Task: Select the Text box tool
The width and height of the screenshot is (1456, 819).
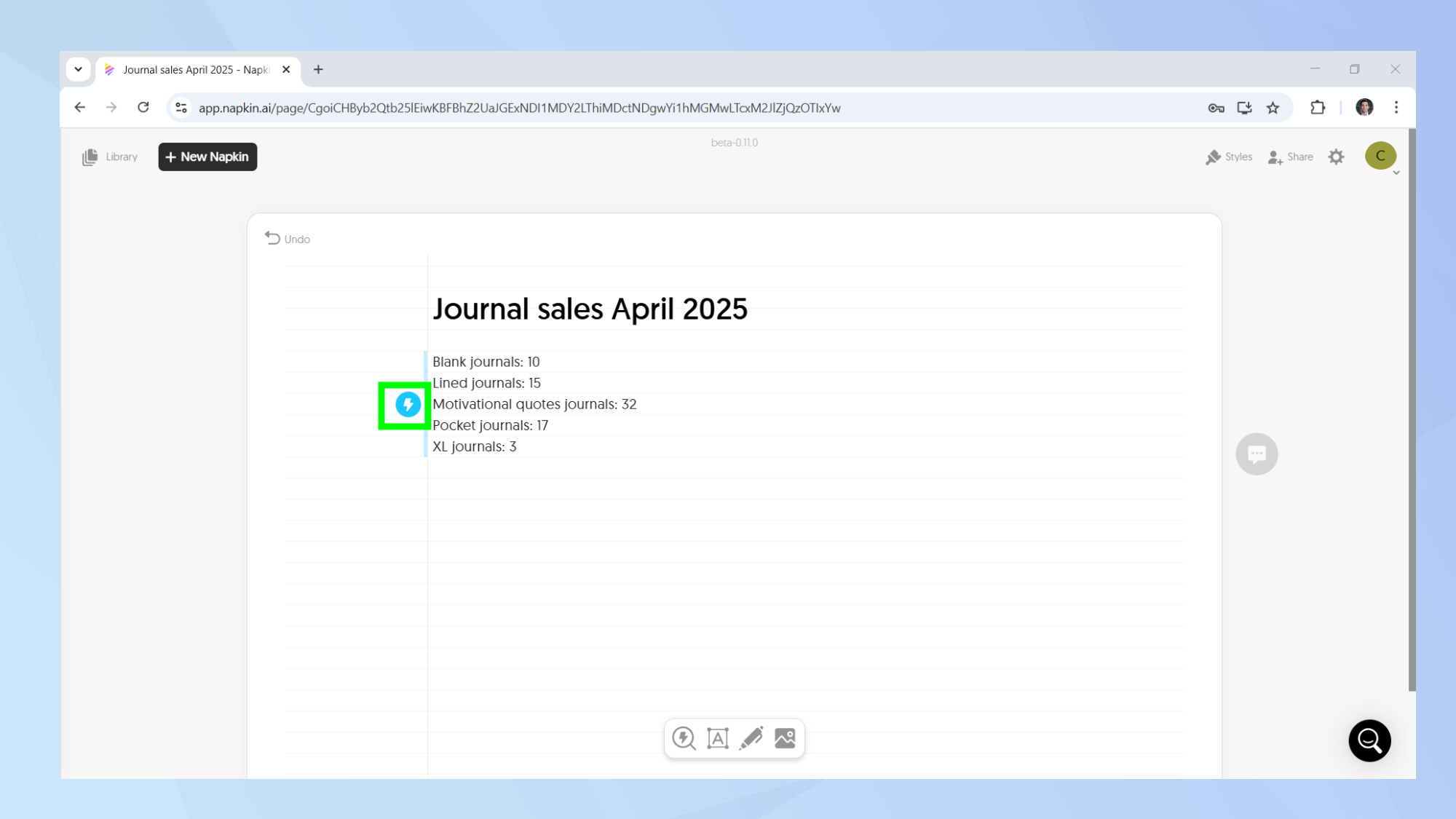Action: [x=717, y=738]
